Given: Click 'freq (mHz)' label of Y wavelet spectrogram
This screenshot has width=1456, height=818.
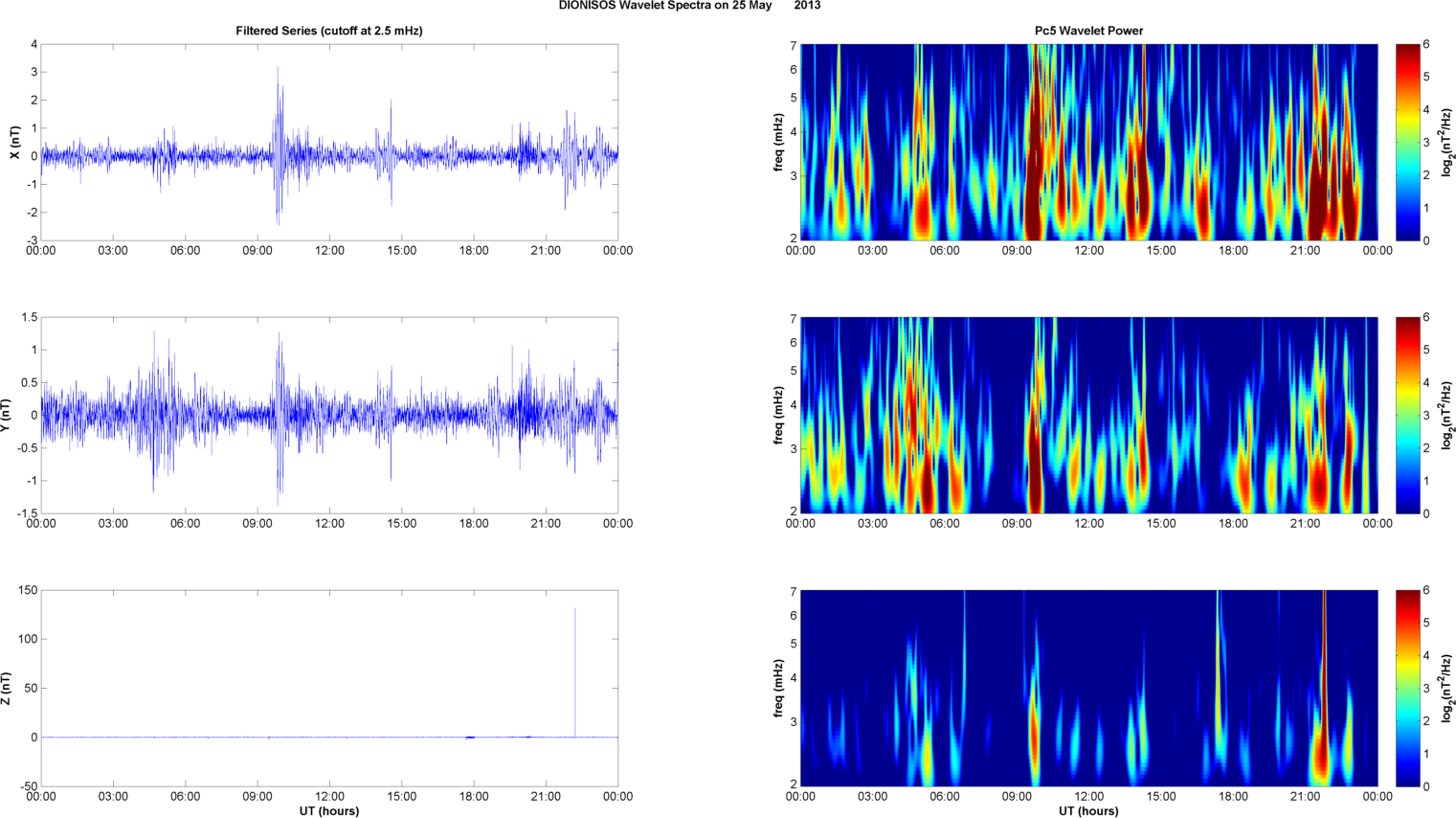Looking at the screenshot, I should [x=779, y=416].
